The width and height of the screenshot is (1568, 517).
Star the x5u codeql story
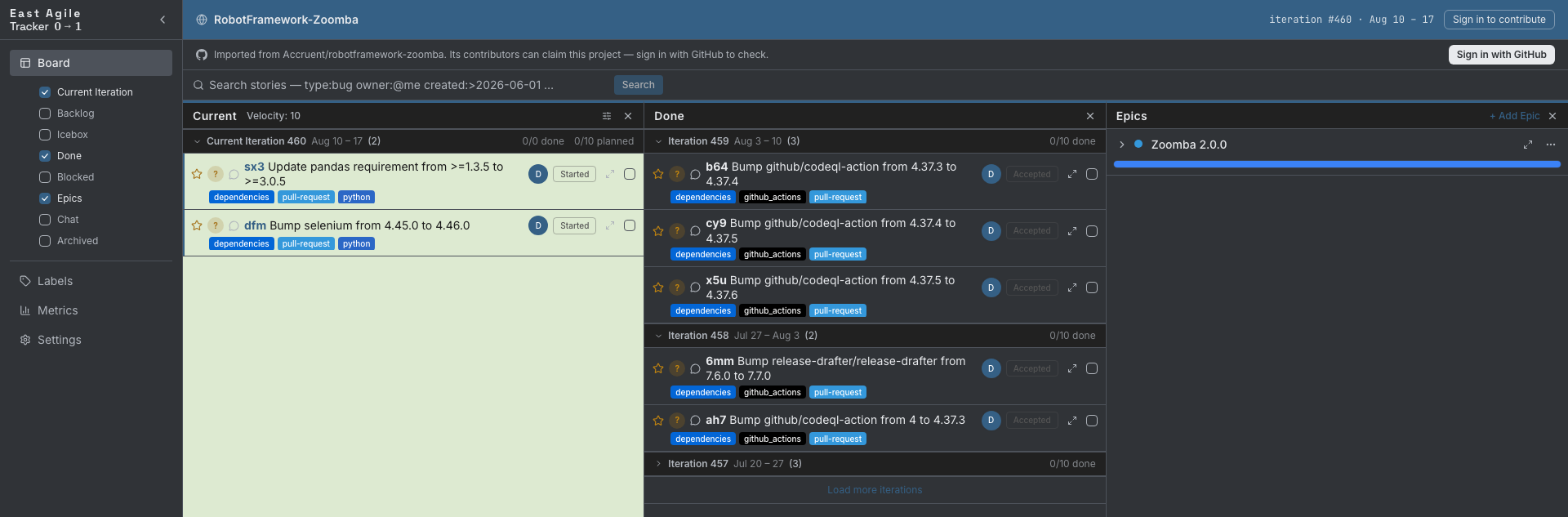pyautogui.click(x=658, y=287)
